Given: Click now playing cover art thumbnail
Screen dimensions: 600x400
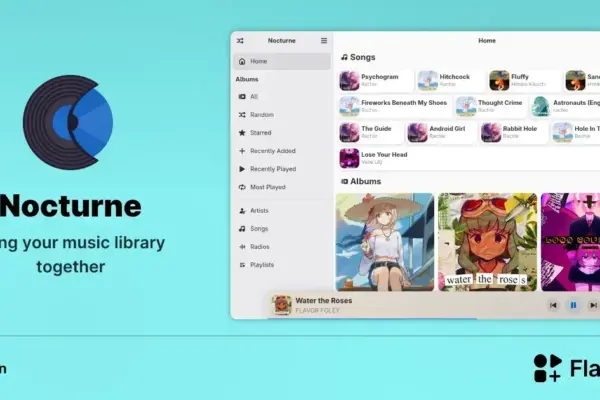Looking at the screenshot, I should [282, 305].
